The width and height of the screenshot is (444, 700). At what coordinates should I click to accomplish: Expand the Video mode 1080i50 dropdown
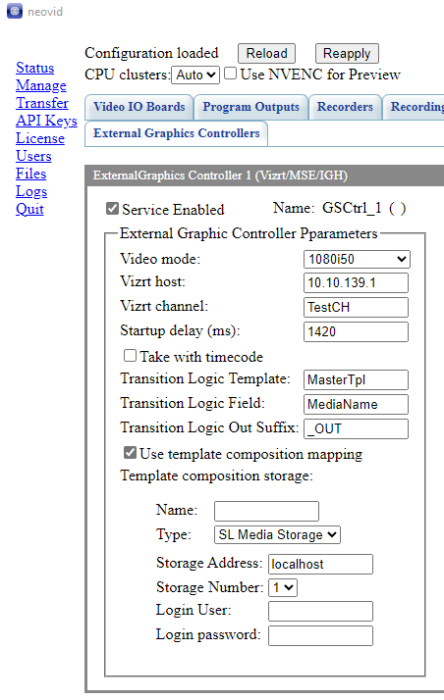pos(357,259)
